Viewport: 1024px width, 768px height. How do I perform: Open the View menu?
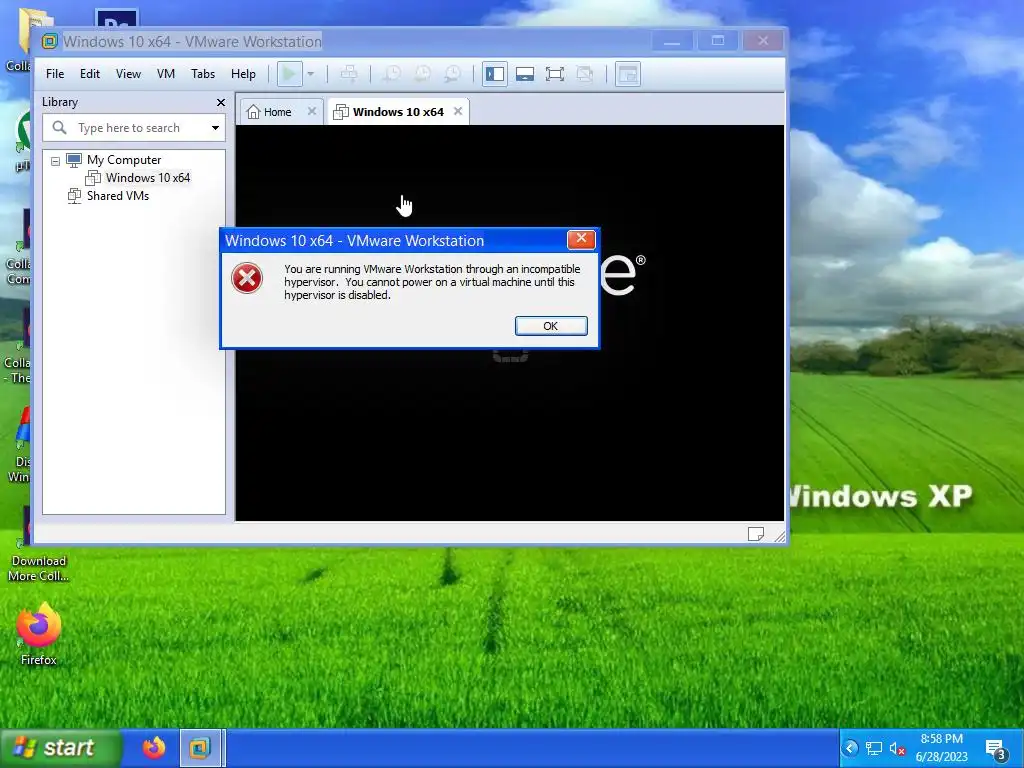(x=128, y=74)
